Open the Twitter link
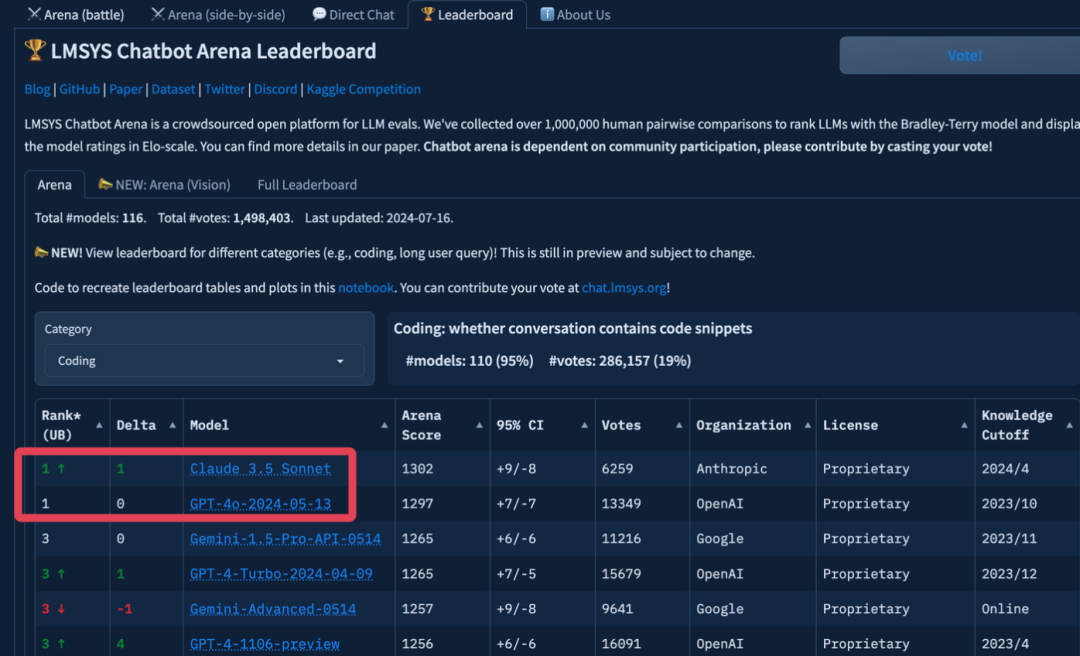The height and width of the screenshot is (656, 1080). [x=225, y=89]
